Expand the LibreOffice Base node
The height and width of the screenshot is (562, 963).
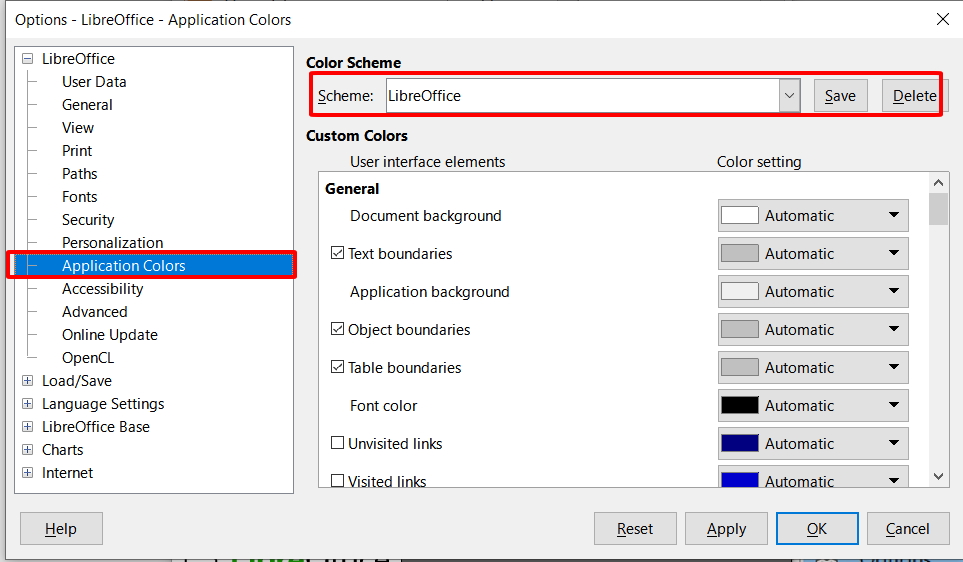click(x=28, y=426)
